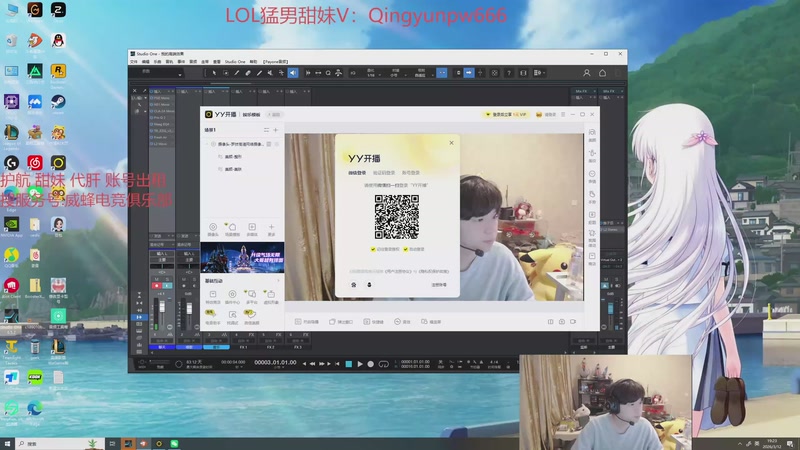Close the YY login dialog

click(x=452, y=143)
